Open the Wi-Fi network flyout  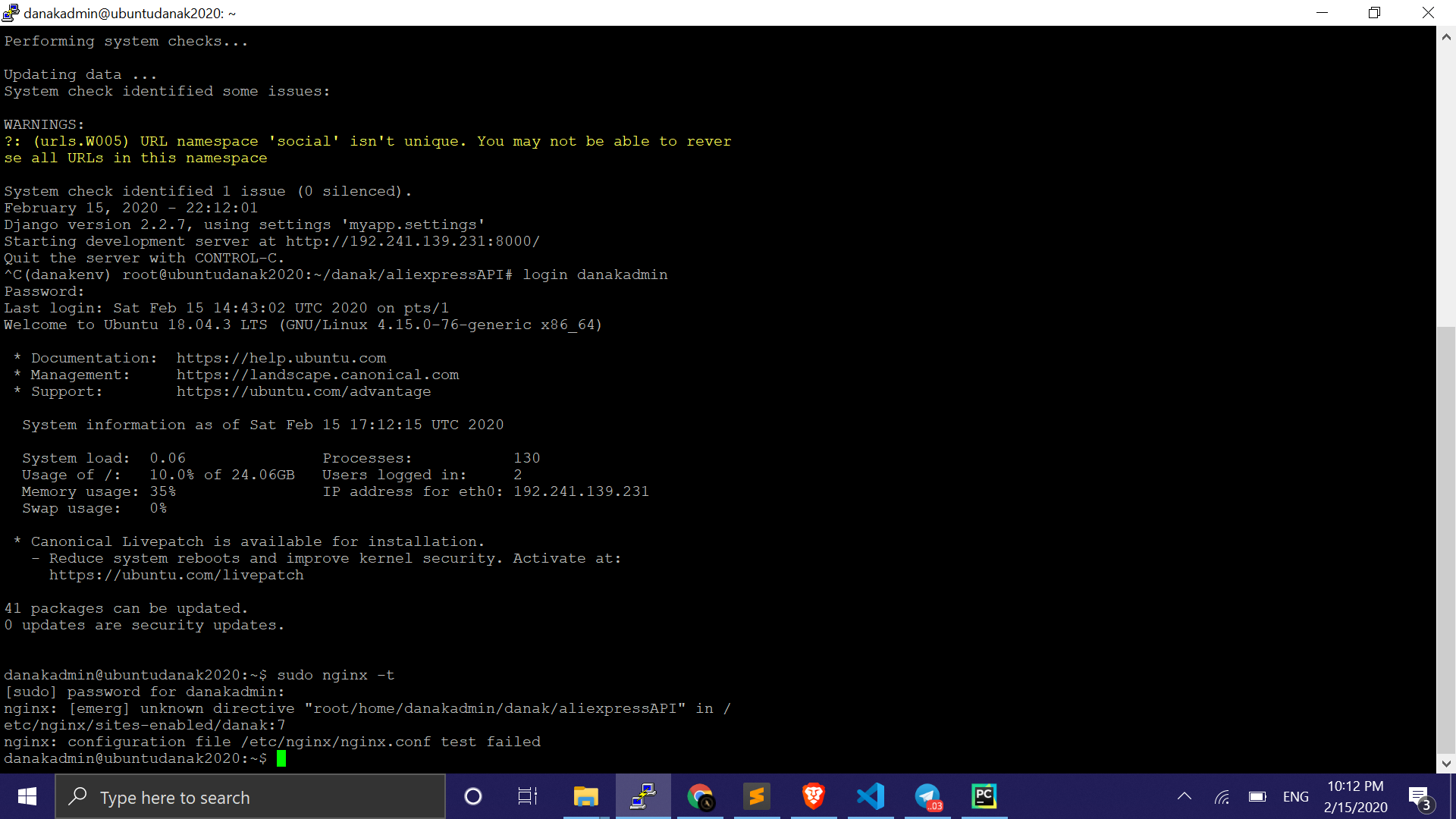(1222, 796)
